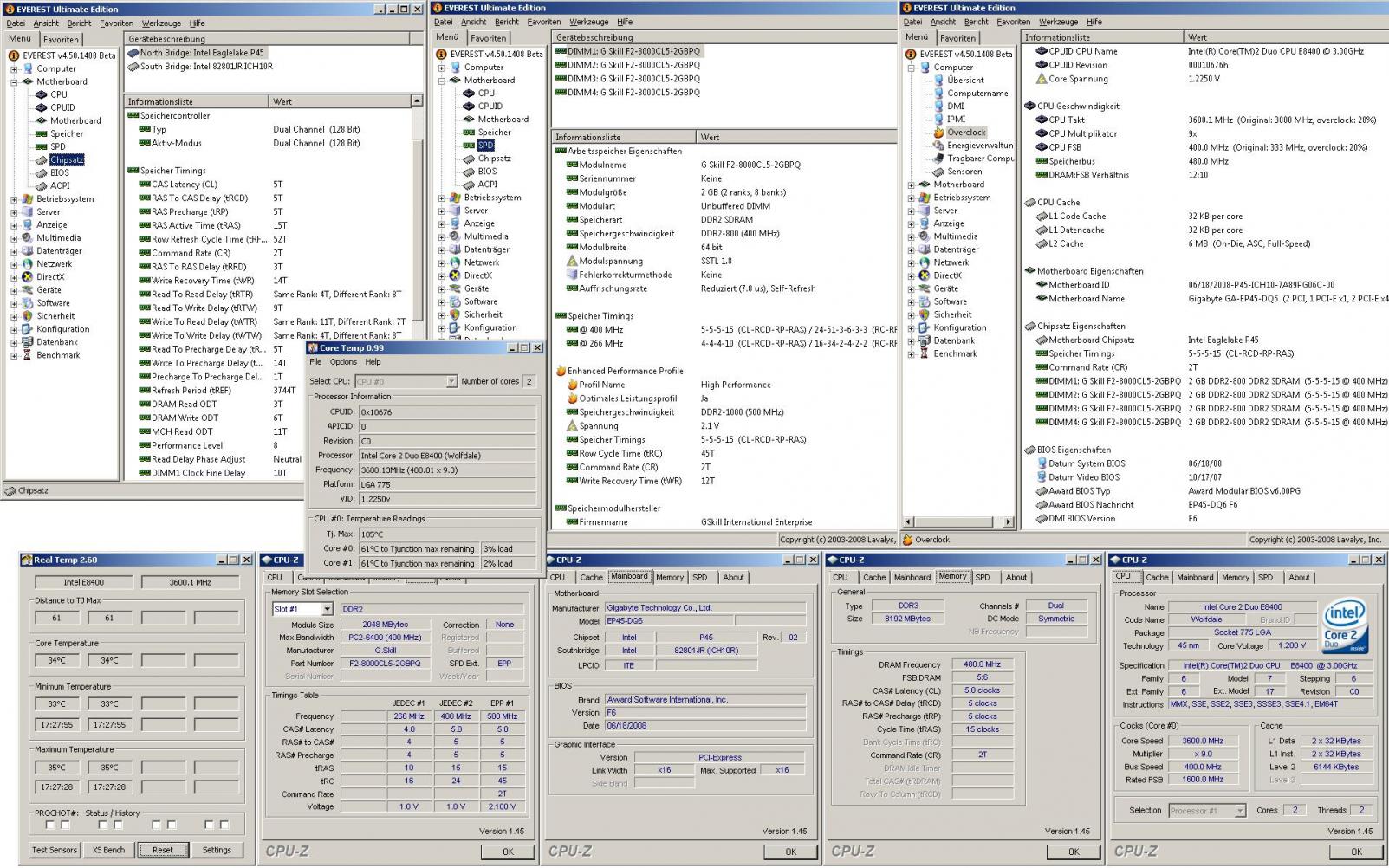The height and width of the screenshot is (868, 1389).
Task: Click OK in CPU-Z CPU tab window
Action: coord(1356,852)
